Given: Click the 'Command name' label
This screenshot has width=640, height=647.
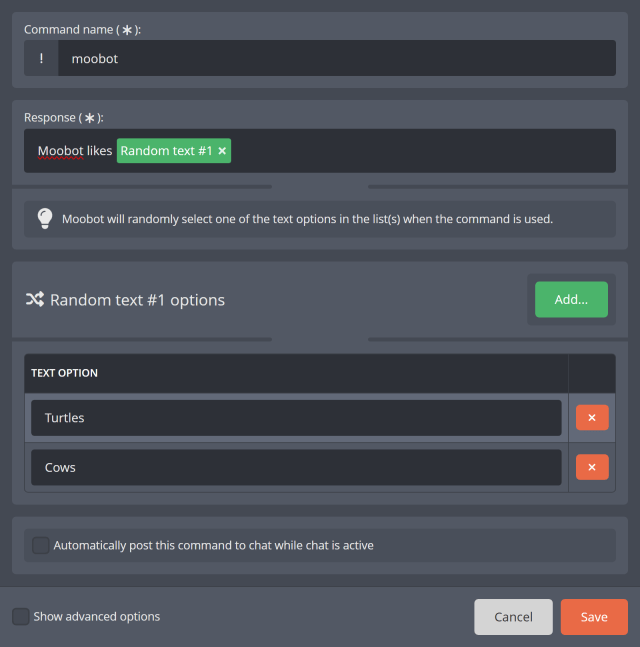Looking at the screenshot, I should pyautogui.click(x=82, y=30).
